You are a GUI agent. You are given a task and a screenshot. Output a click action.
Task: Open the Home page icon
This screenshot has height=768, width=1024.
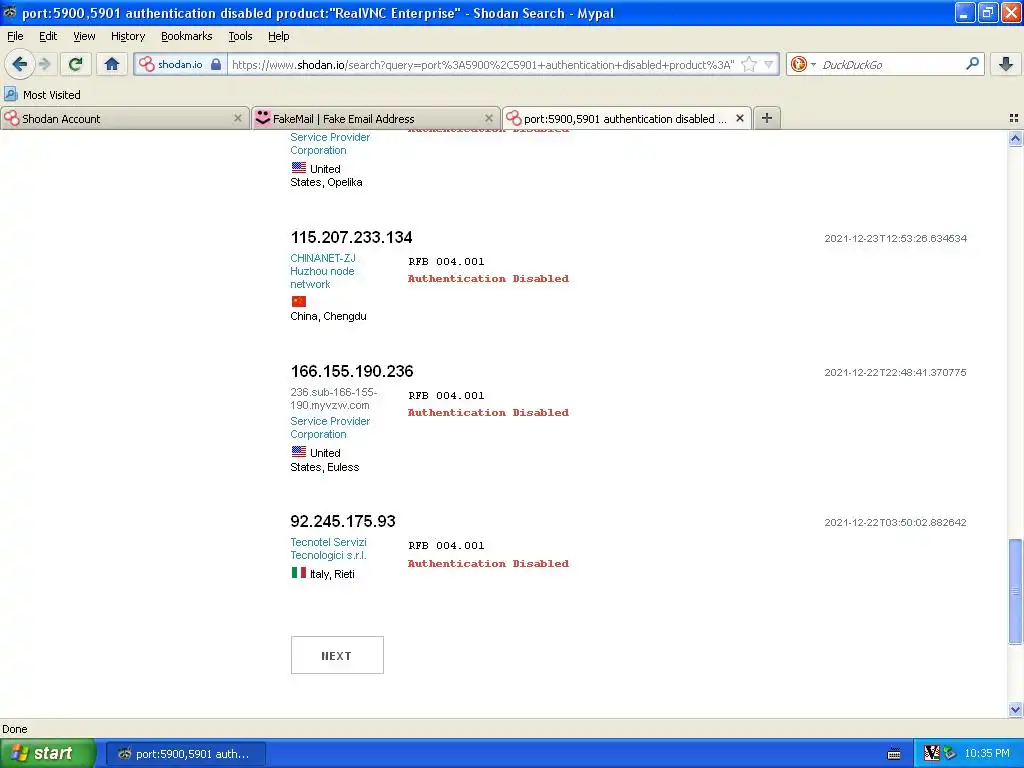112,64
